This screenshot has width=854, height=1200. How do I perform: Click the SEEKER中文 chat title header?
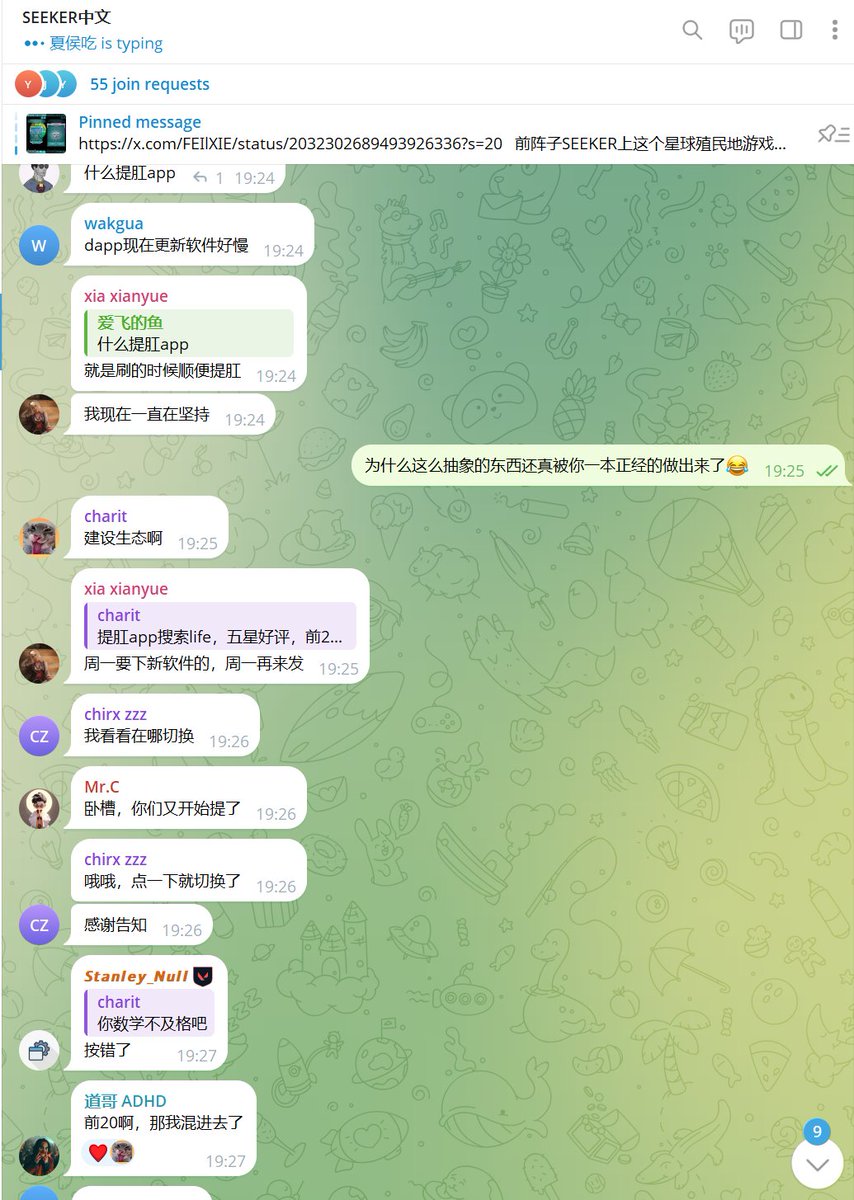pyautogui.click(x=66, y=17)
